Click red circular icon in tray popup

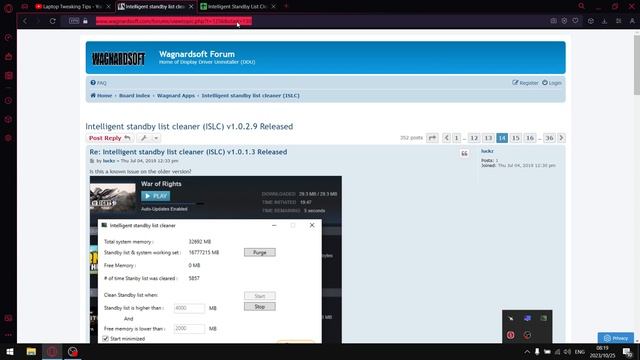[511, 335]
